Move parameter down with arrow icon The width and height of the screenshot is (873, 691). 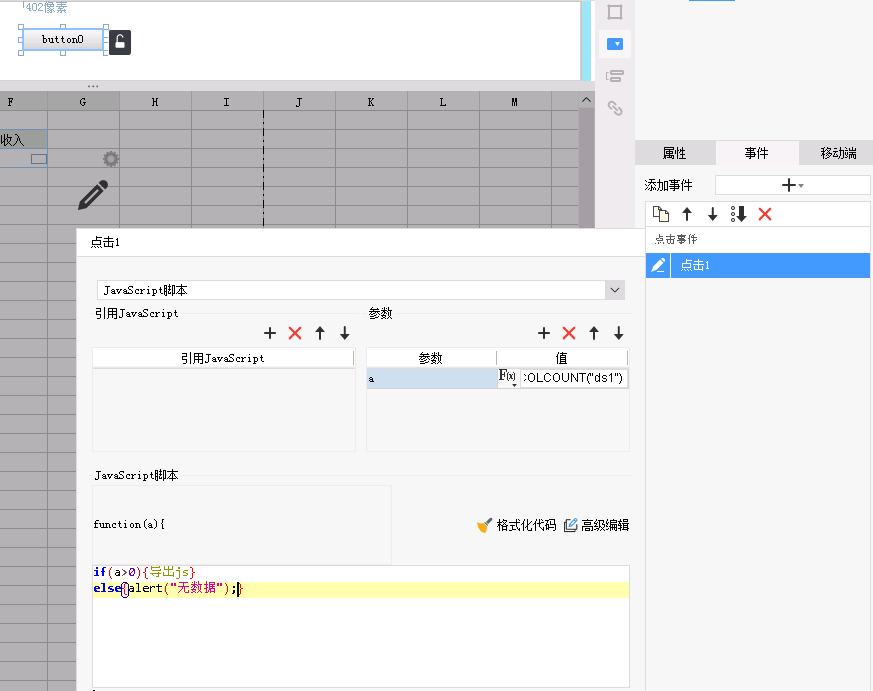point(619,333)
